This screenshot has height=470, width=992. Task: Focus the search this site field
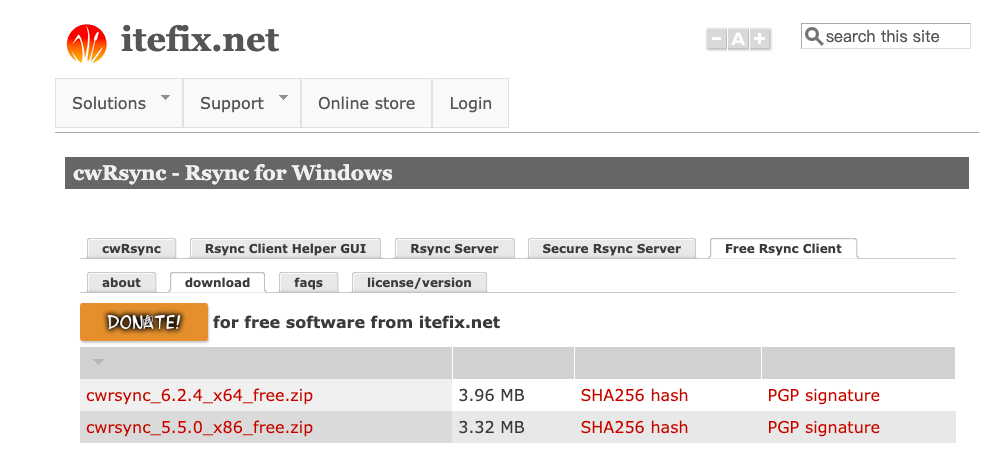886,36
